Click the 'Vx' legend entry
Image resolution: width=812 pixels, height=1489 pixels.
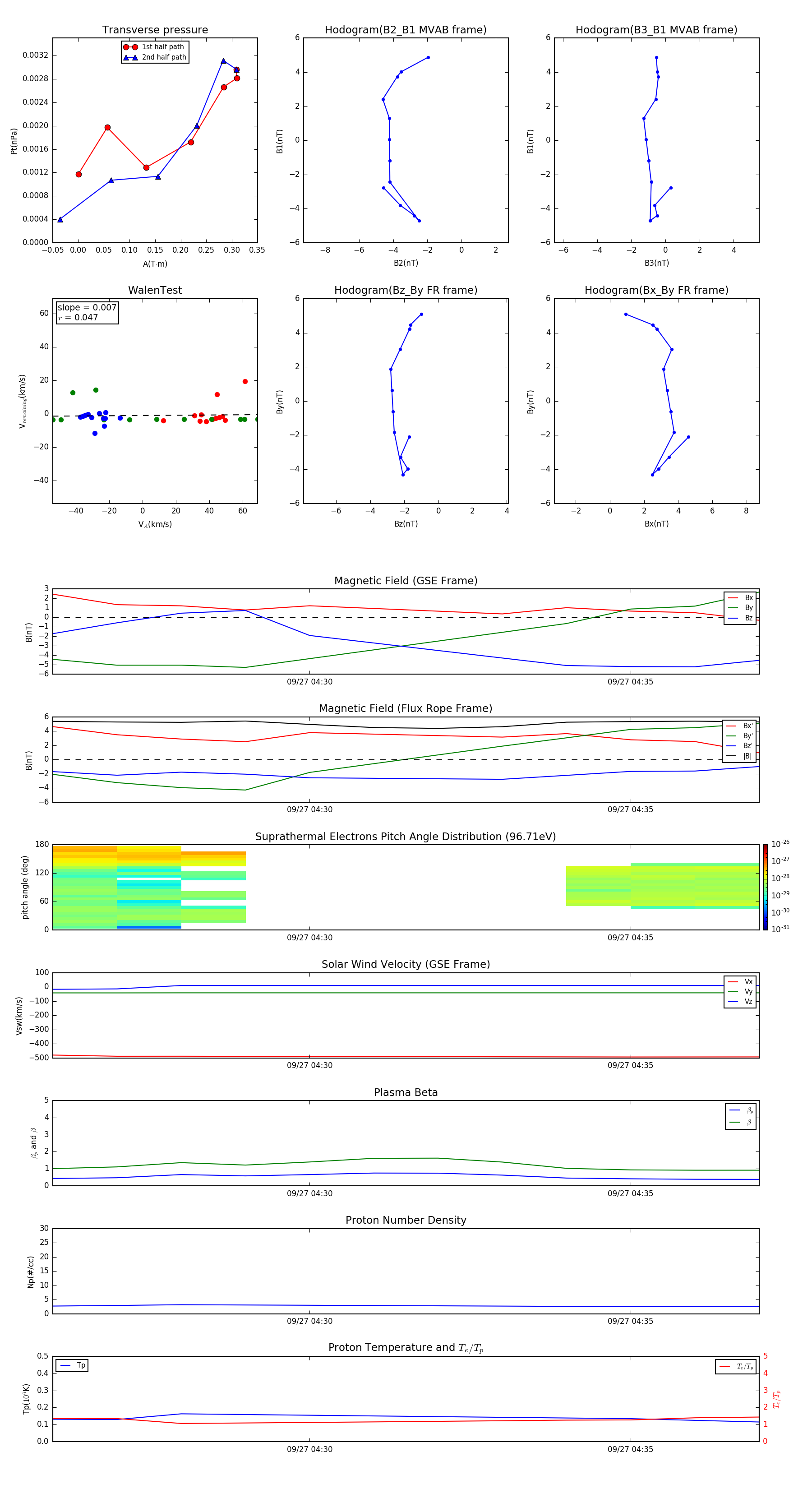(740, 982)
